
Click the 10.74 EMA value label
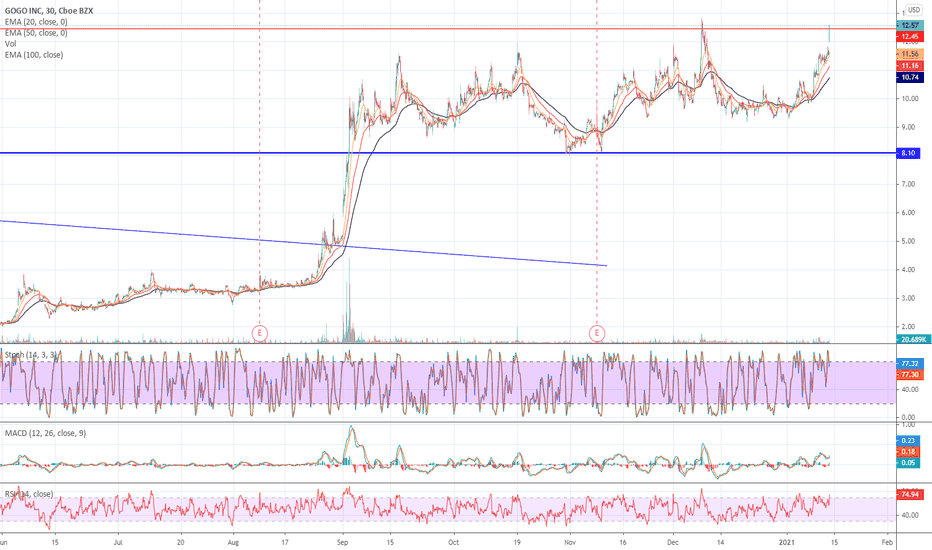(909, 77)
